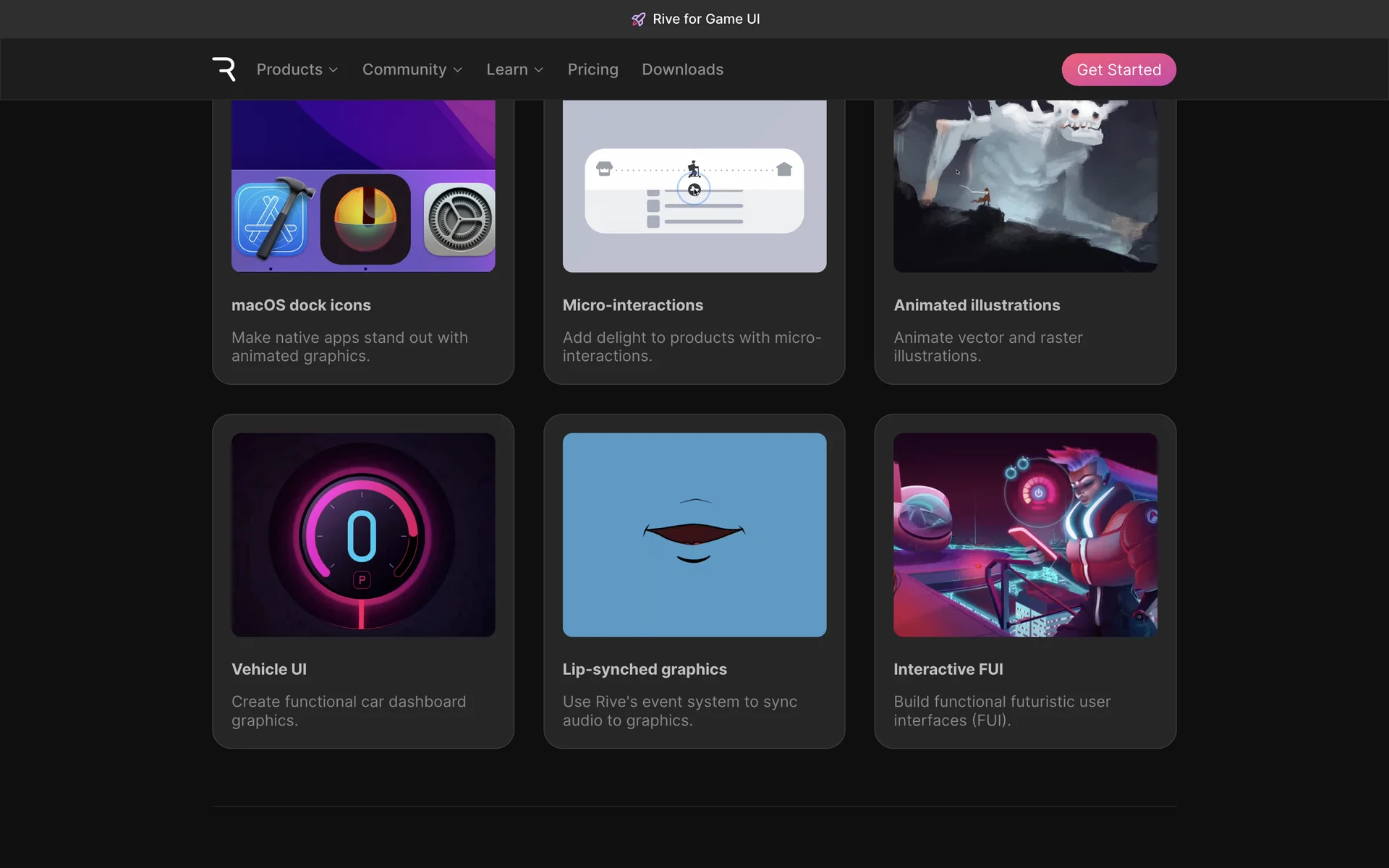Click the power button in FUI illustration
Image resolution: width=1389 pixels, height=868 pixels.
coord(1038,493)
